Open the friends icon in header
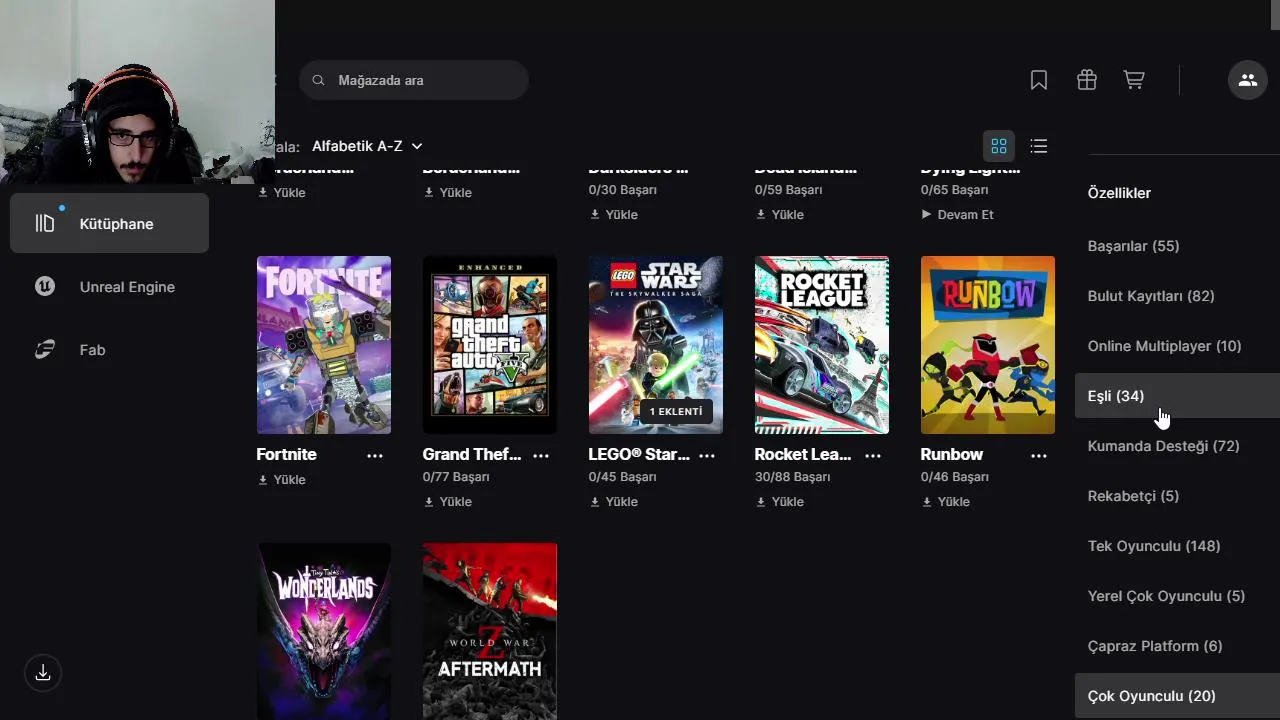This screenshot has width=1280, height=720. (x=1247, y=80)
